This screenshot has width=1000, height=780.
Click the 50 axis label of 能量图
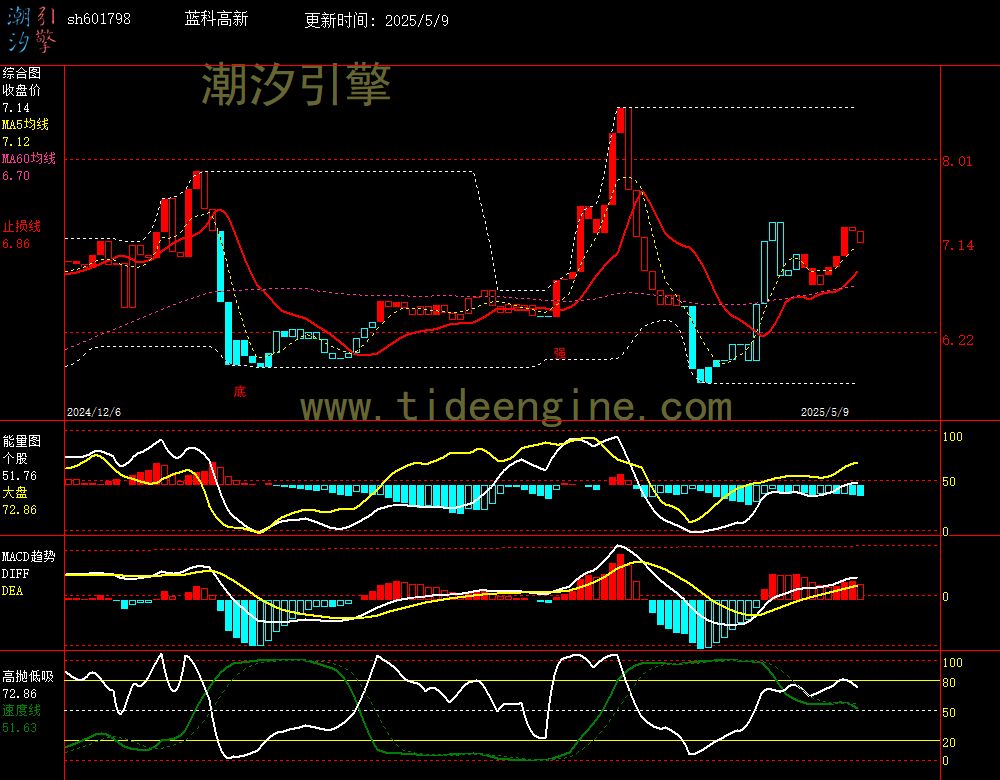pyautogui.click(x=949, y=482)
